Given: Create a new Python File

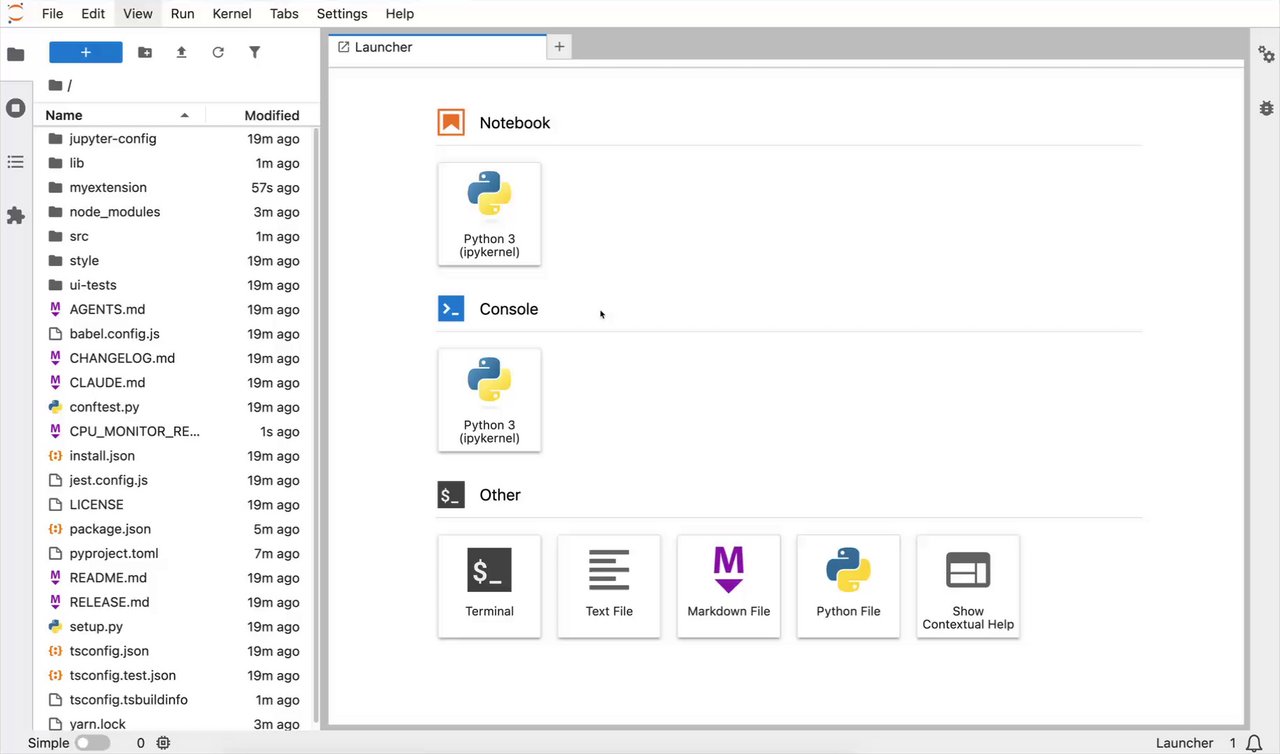Looking at the screenshot, I should pyautogui.click(x=848, y=586).
